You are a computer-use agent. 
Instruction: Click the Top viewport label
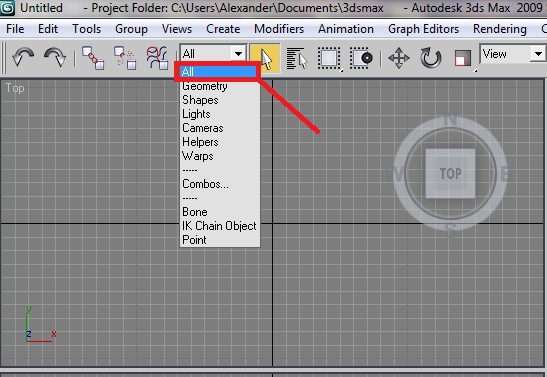coord(15,88)
